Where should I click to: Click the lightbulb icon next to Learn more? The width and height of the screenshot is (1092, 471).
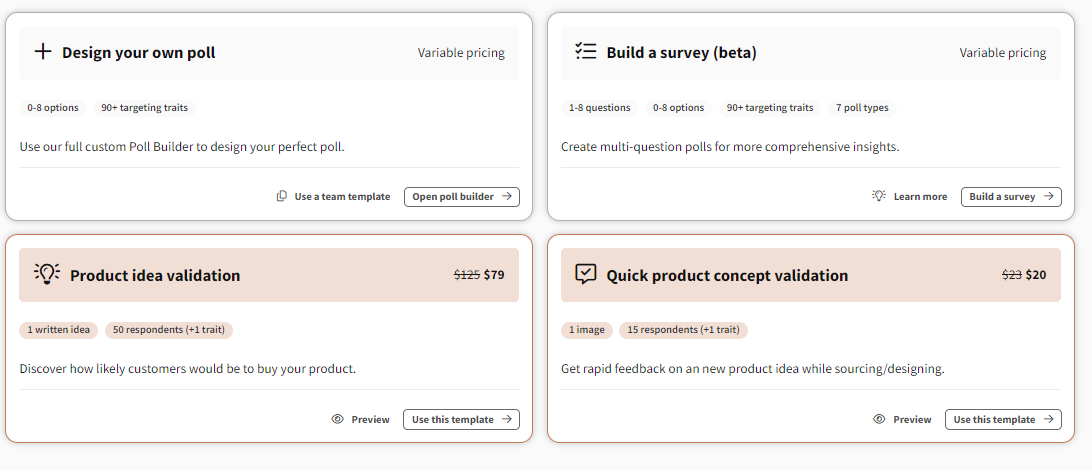[879, 196]
